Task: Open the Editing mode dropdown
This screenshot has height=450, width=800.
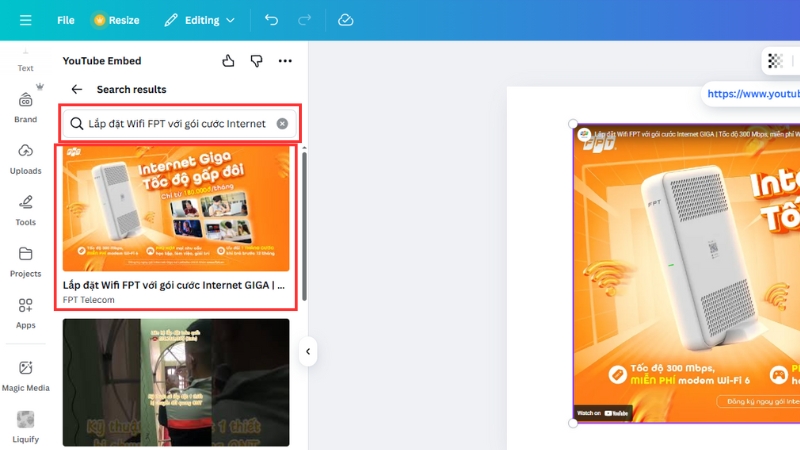Action: pyautogui.click(x=200, y=20)
